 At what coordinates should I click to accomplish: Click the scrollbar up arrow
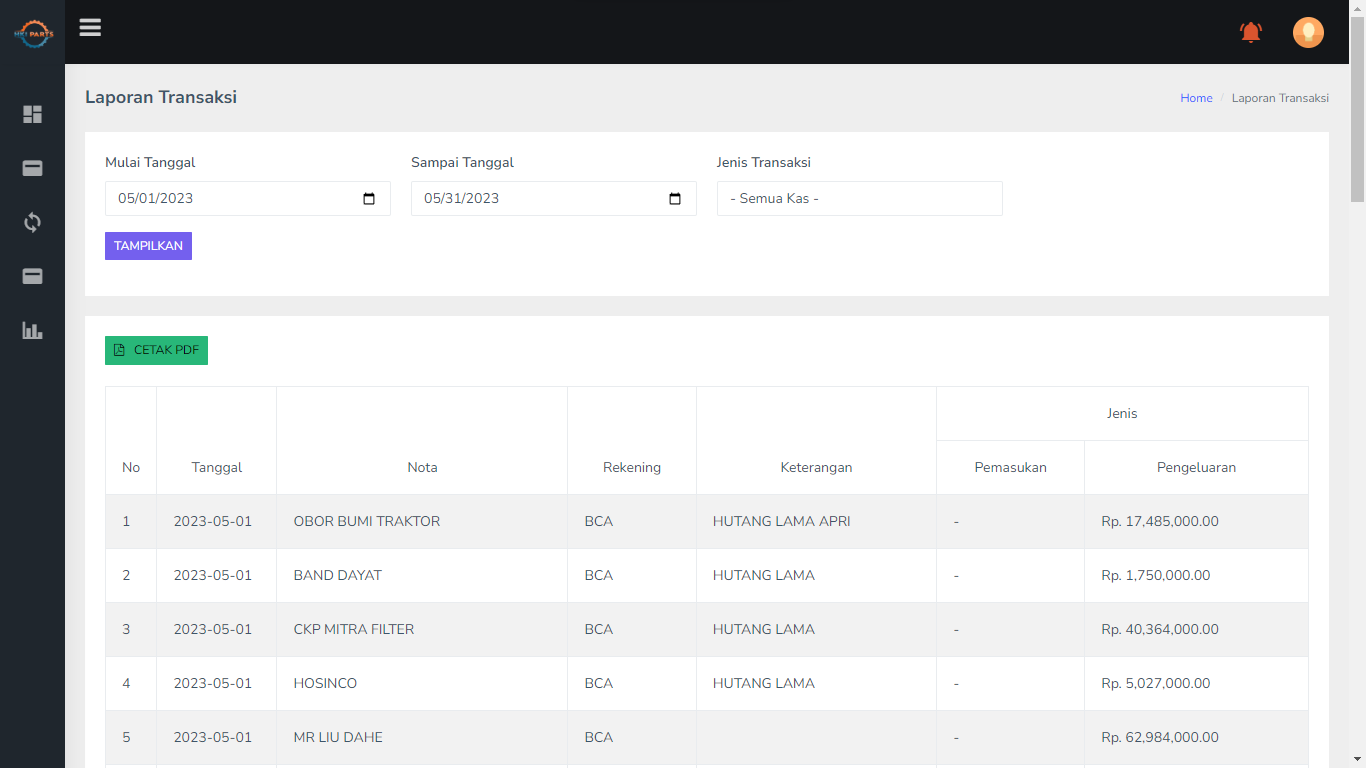pos(1358,8)
